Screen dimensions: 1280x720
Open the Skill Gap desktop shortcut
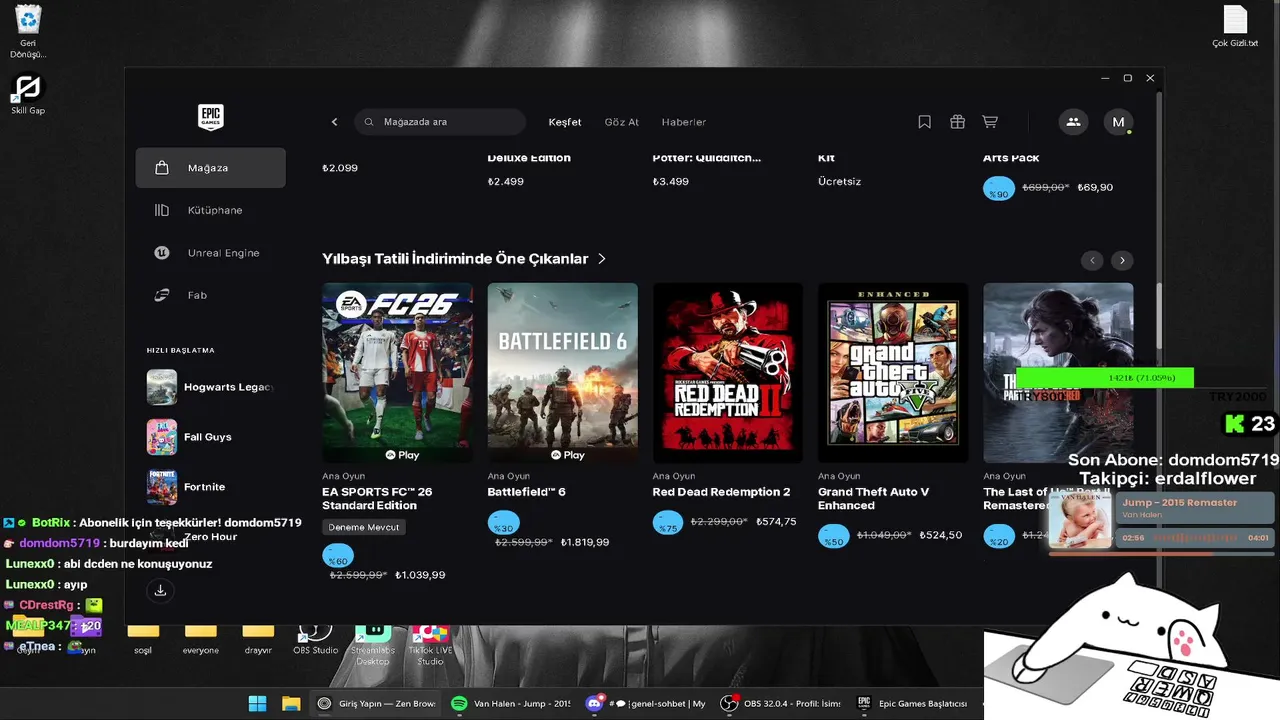[x=28, y=95]
